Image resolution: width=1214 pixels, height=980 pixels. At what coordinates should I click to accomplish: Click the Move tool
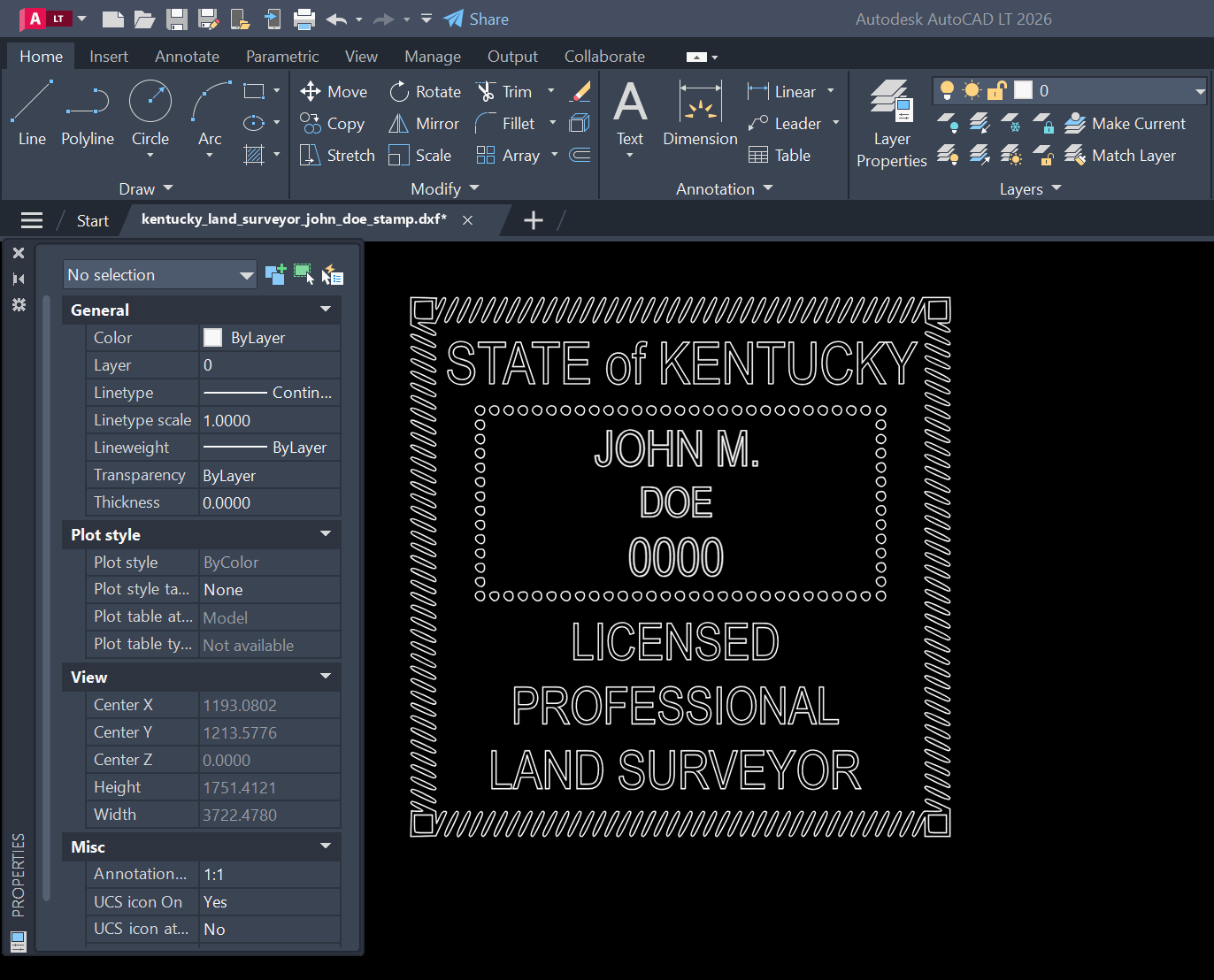point(334,91)
